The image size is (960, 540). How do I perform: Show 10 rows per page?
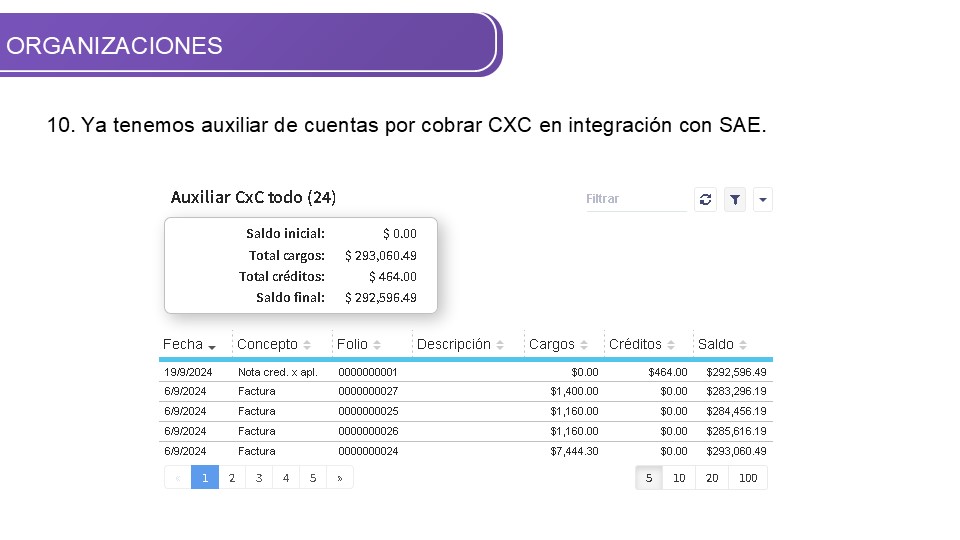pyautogui.click(x=679, y=478)
